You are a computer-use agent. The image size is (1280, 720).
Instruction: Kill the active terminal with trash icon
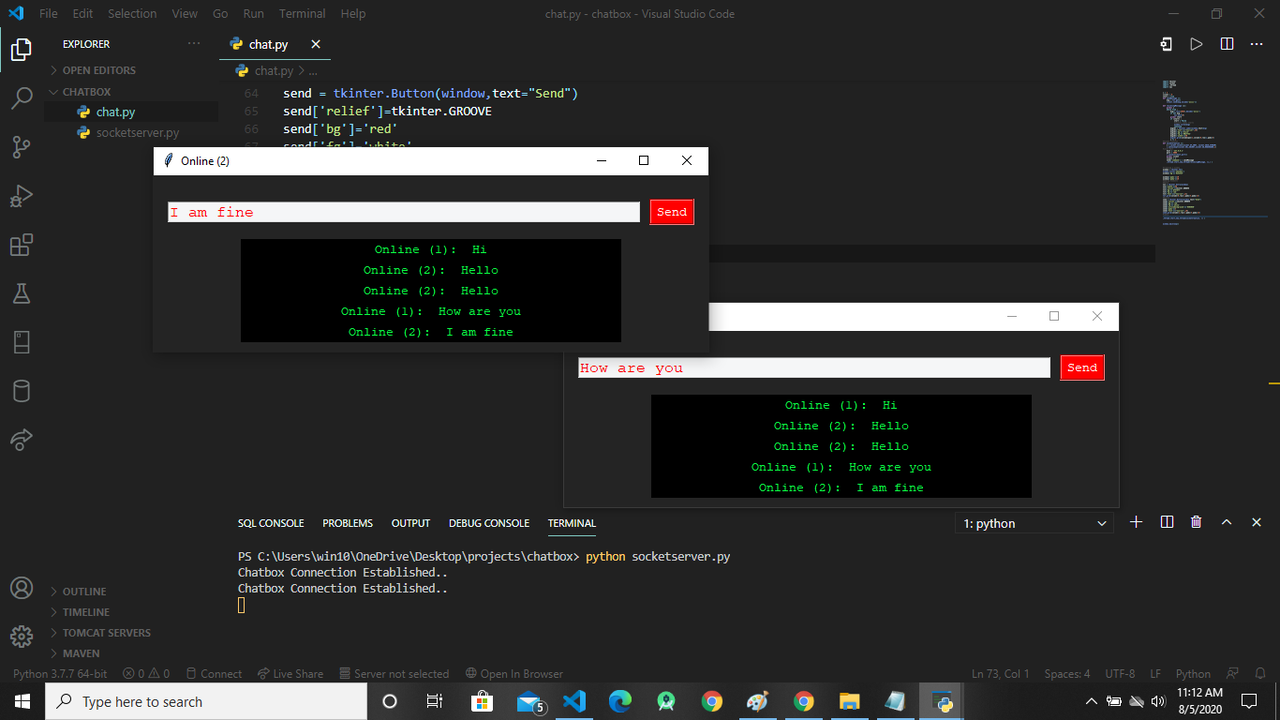tap(1196, 522)
